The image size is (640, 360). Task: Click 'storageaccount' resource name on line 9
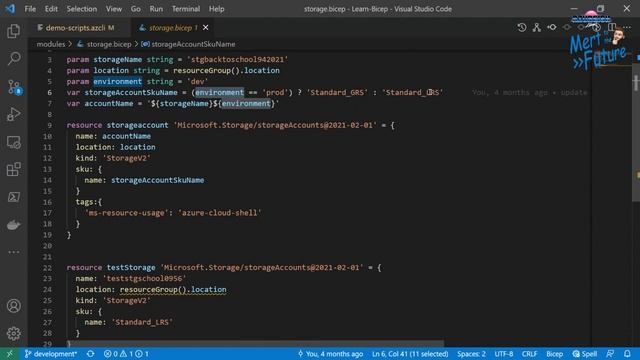click(x=137, y=125)
